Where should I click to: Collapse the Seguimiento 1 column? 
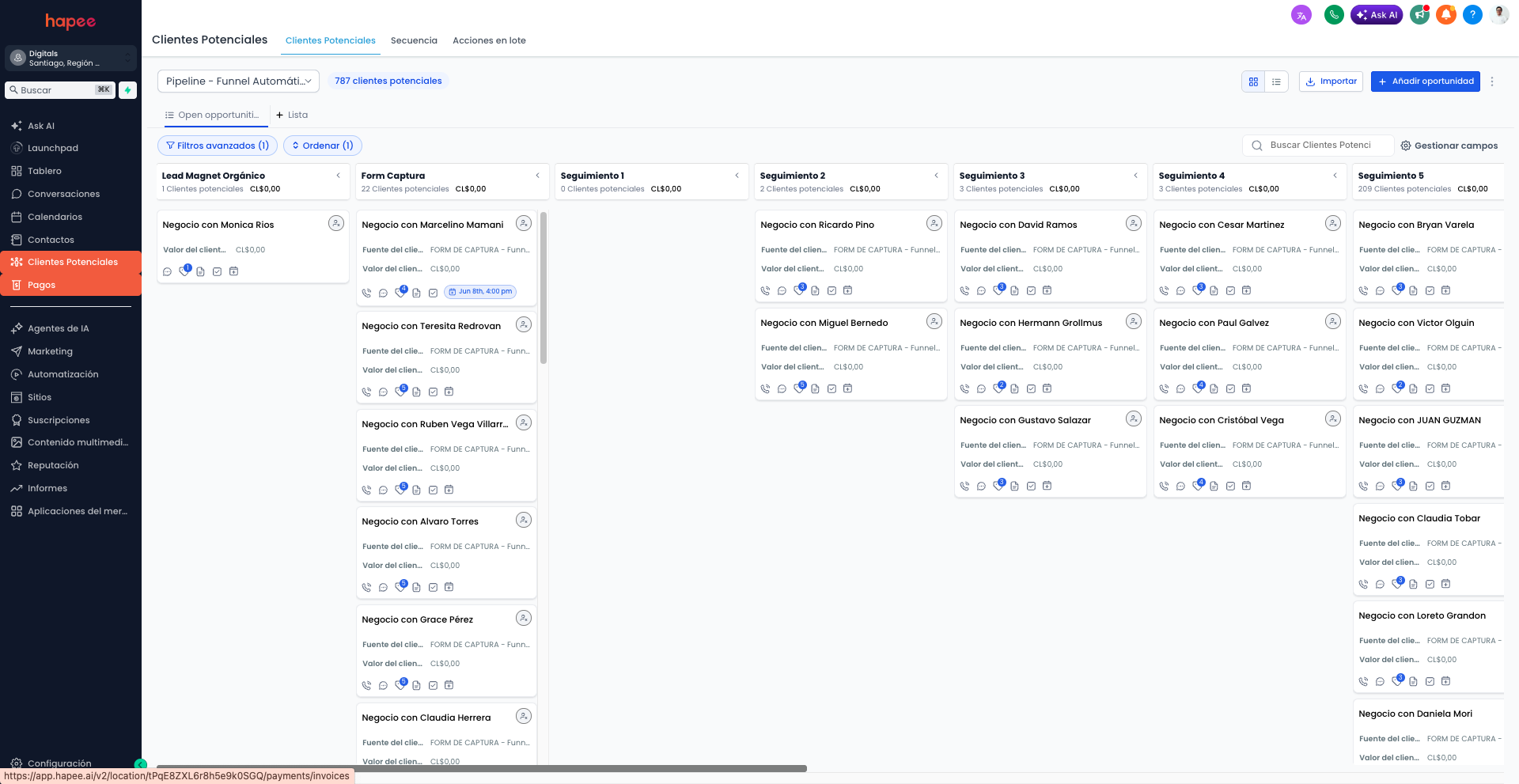click(x=737, y=176)
